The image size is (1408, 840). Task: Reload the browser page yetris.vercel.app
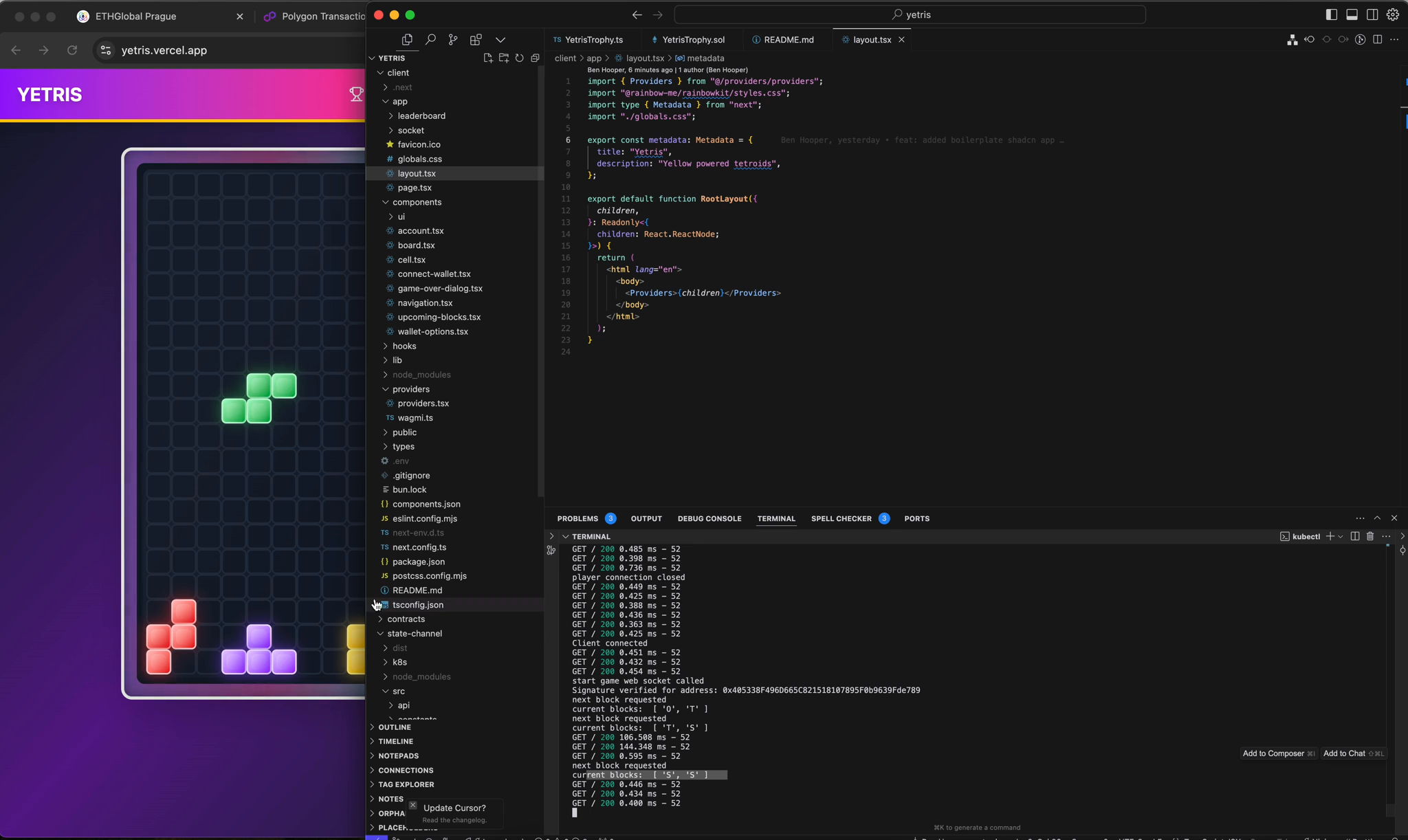coord(72,50)
